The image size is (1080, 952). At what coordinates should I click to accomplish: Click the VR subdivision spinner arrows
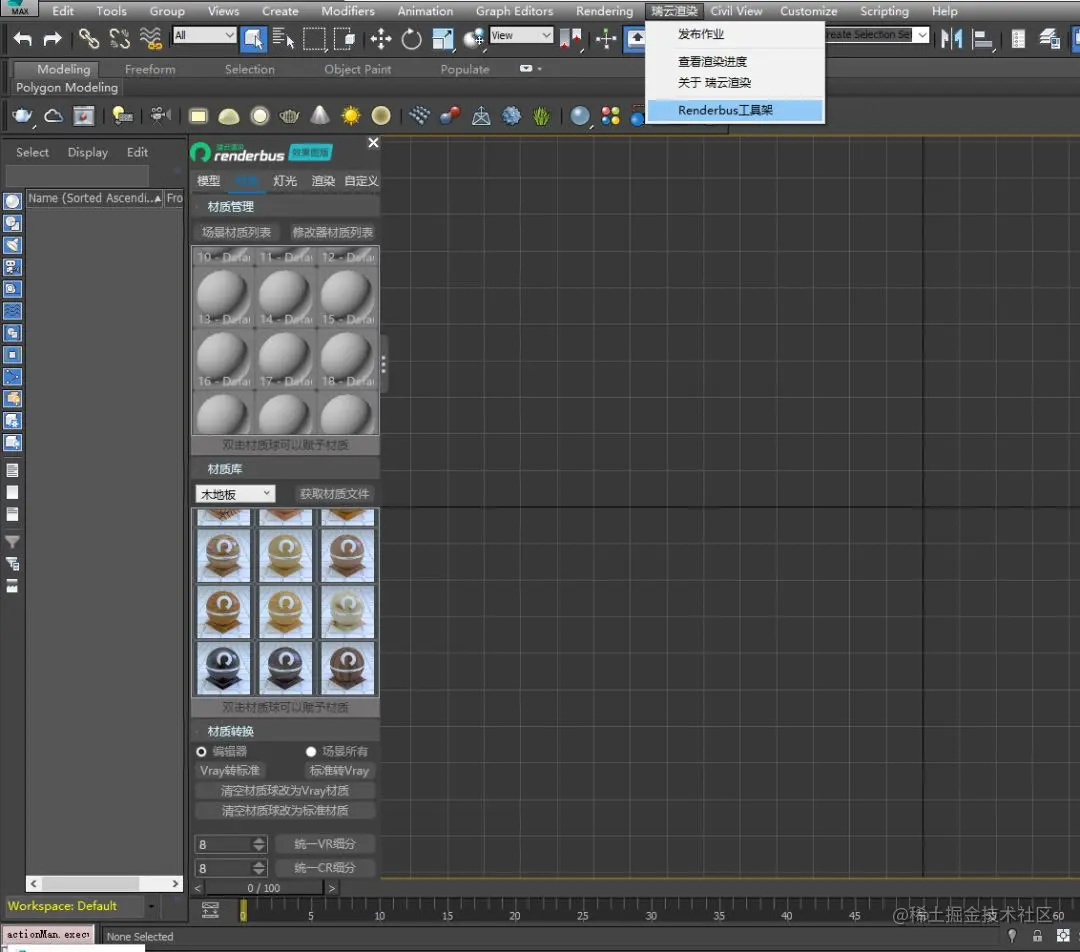[x=259, y=845]
